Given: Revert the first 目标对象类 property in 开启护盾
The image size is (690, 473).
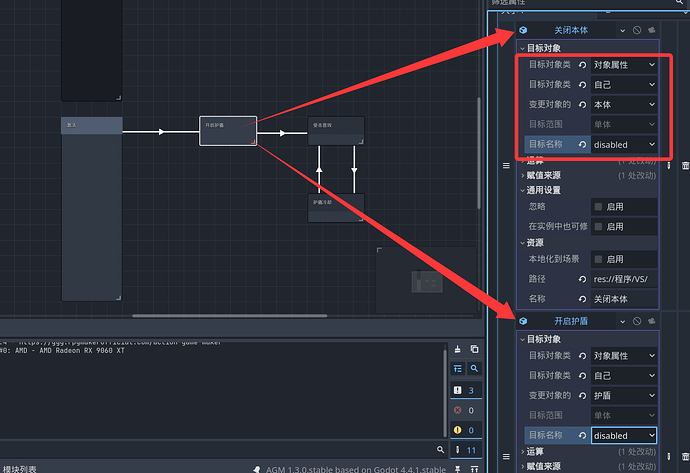Looking at the screenshot, I should (x=582, y=356).
